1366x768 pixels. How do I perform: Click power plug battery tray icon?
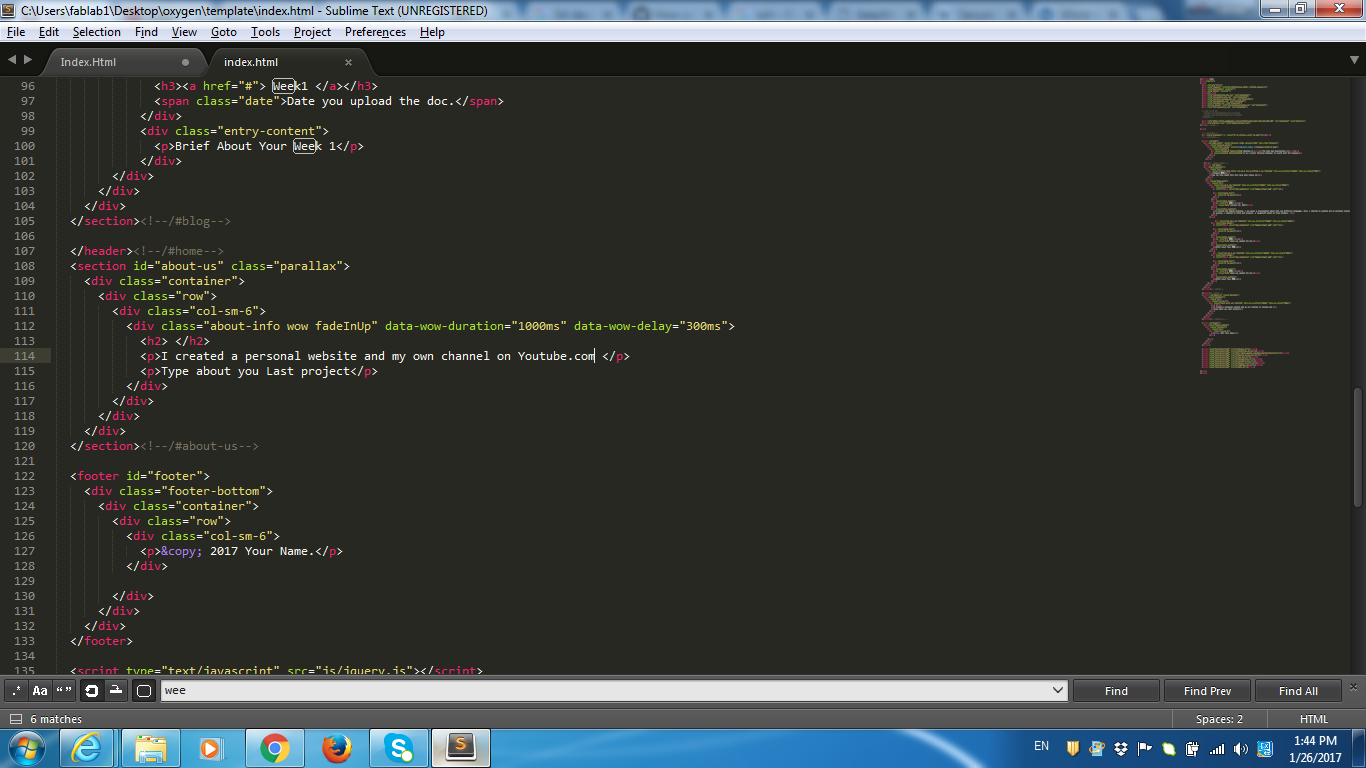pos(1192,748)
